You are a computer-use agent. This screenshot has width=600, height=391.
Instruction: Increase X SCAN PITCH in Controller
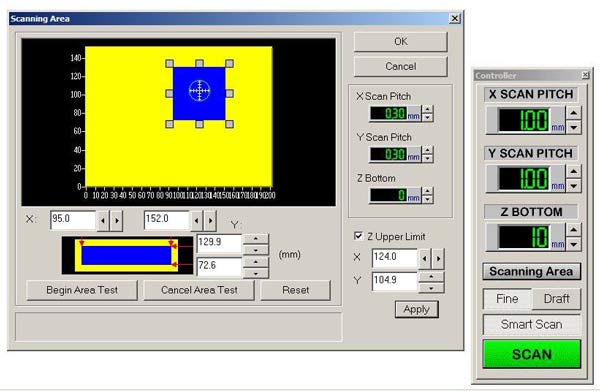click(573, 113)
